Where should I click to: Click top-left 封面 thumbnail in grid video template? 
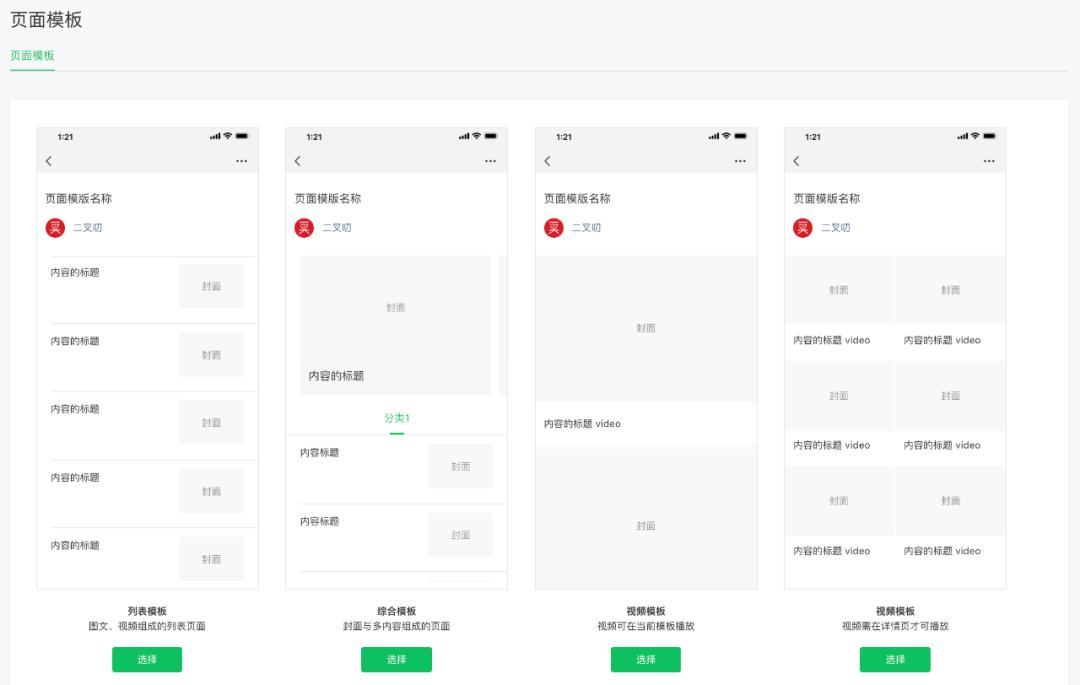(x=838, y=290)
